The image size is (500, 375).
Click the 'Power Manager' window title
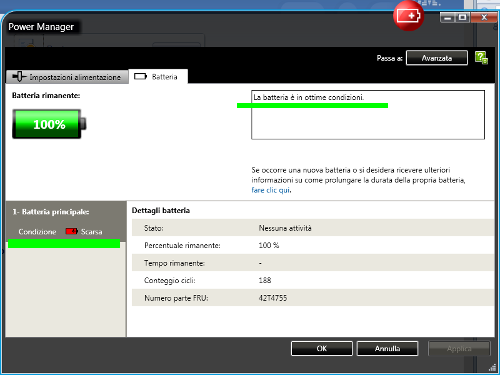pyautogui.click(x=41, y=27)
